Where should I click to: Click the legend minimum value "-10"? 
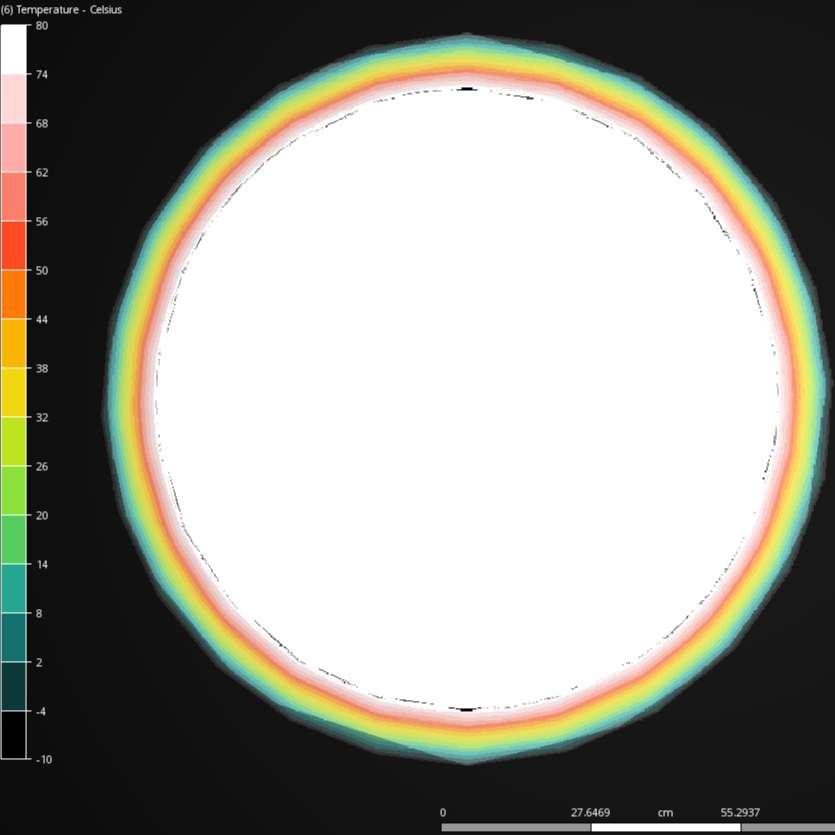44,760
